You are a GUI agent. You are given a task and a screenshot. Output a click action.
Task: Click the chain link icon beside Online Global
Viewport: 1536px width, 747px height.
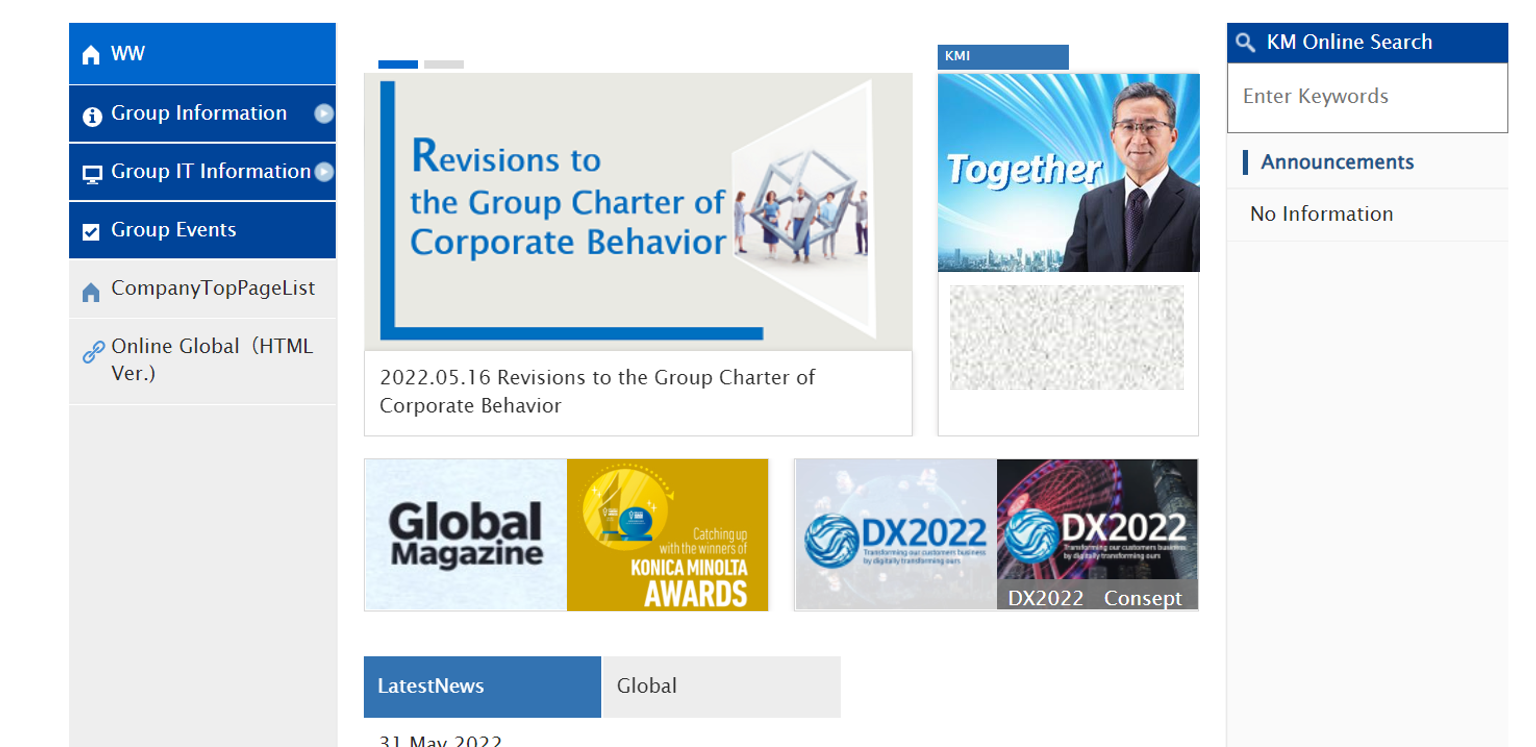[x=93, y=352]
